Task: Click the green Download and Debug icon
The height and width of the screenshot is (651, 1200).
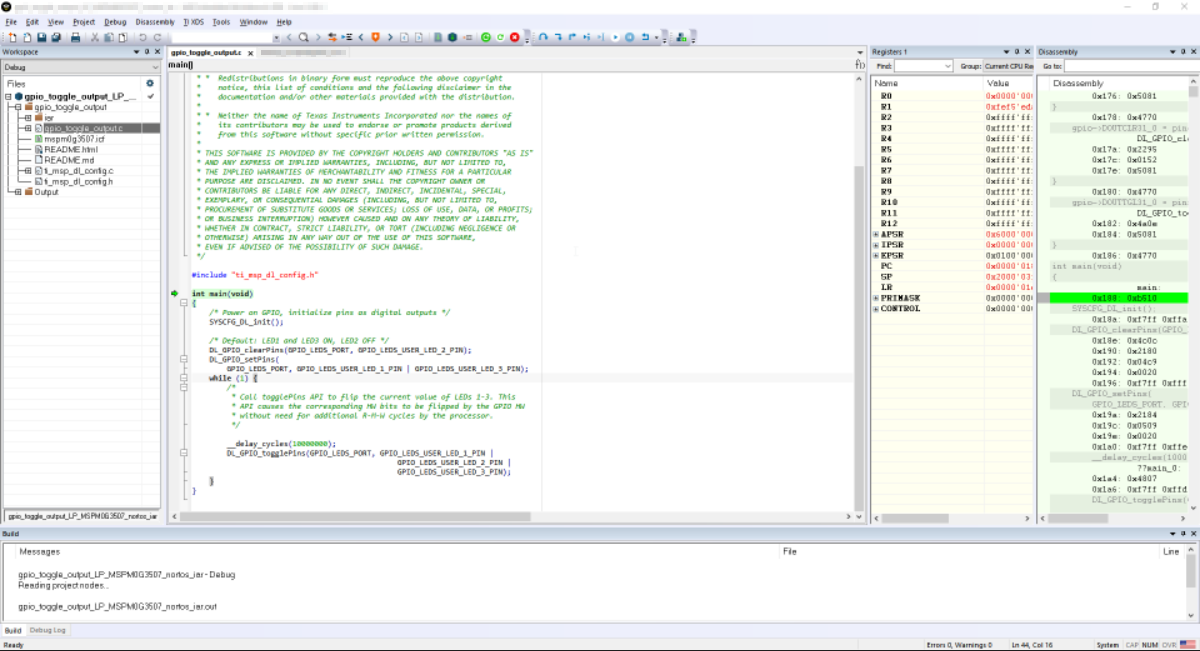Action: tap(485, 37)
